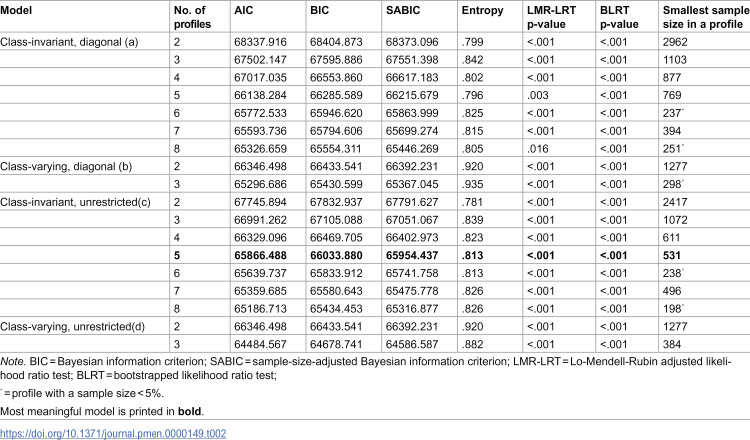This screenshot has height=440, width=750.
Task: Select the LMR-LRT p-value header
Action: (x=551, y=17)
